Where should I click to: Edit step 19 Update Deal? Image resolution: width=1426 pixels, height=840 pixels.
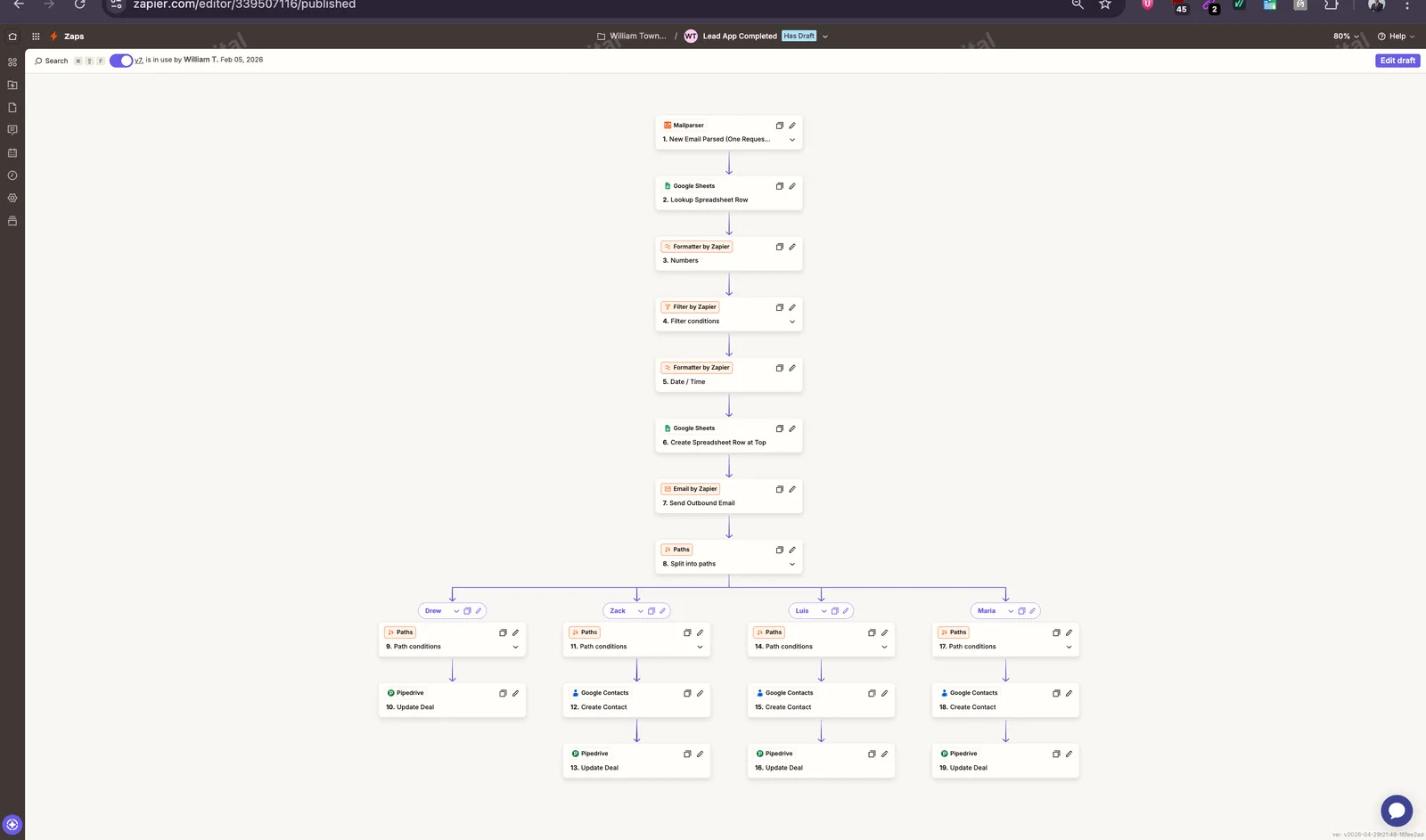pos(1069,754)
